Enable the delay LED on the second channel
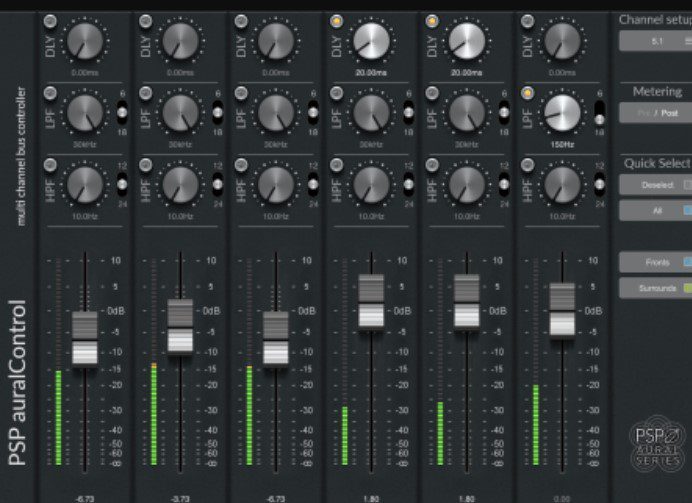Screen dimensions: 692x503 coord(146,21)
